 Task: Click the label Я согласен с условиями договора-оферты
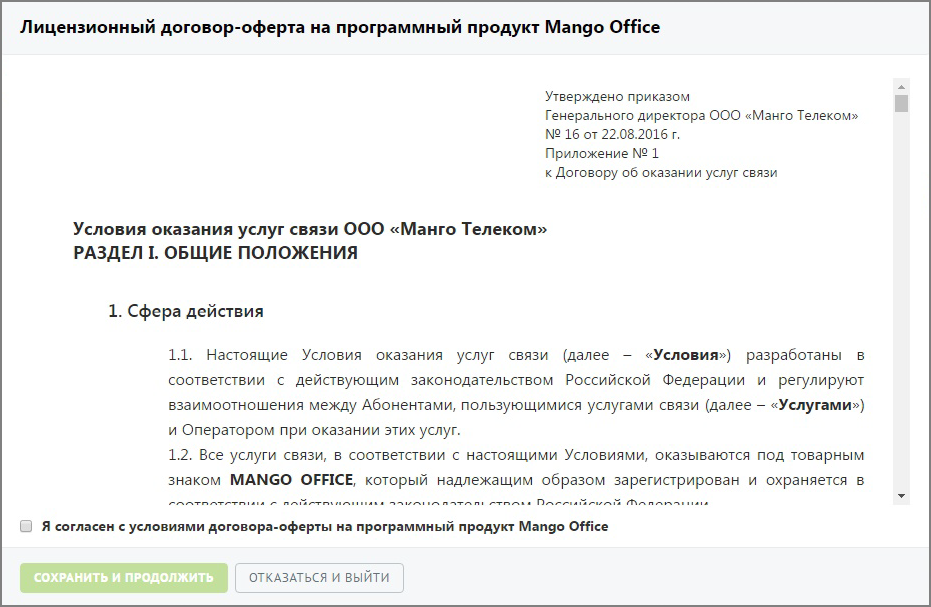[x=325, y=526]
